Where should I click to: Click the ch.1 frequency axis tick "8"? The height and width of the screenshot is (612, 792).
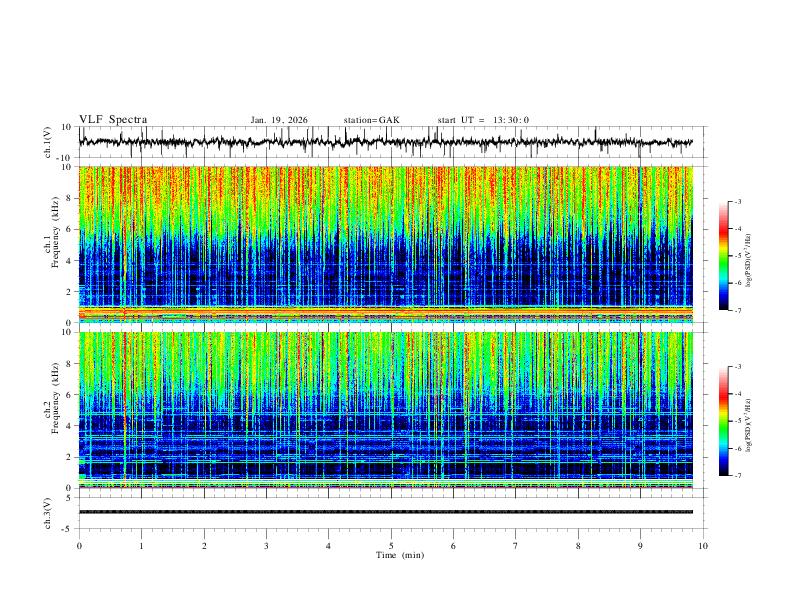click(x=70, y=198)
